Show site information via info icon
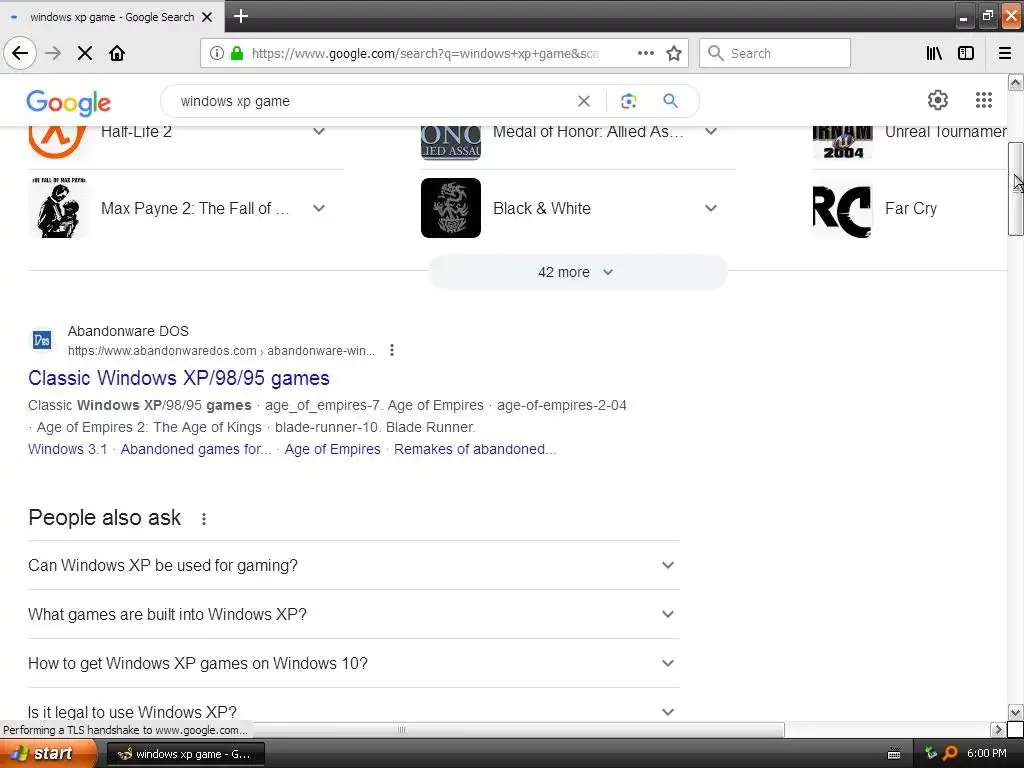This screenshot has height=768, width=1024. click(x=217, y=53)
